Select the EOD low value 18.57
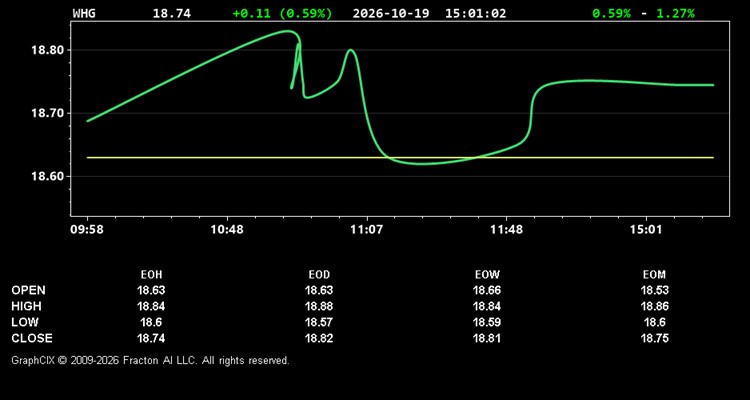Viewport: 750px width, 400px height. click(319, 322)
